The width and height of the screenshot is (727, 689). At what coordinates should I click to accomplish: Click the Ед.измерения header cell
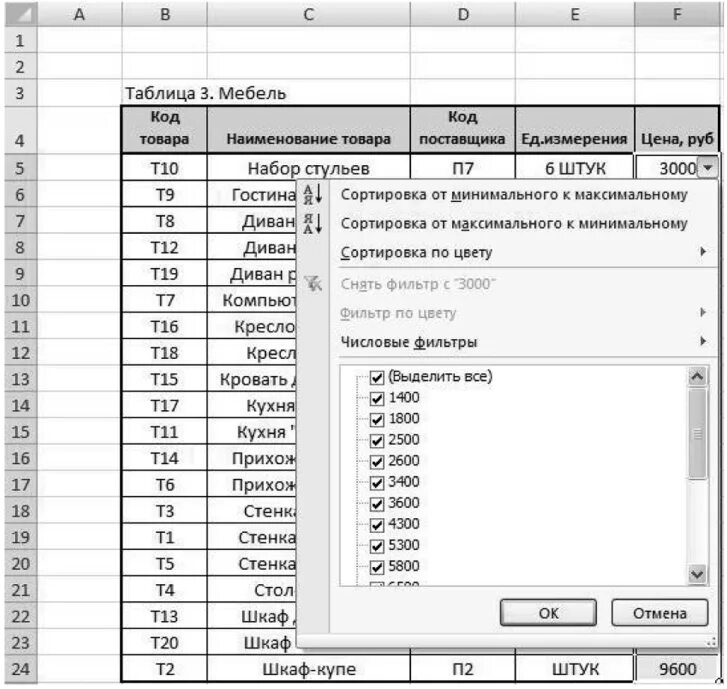(x=575, y=130)
